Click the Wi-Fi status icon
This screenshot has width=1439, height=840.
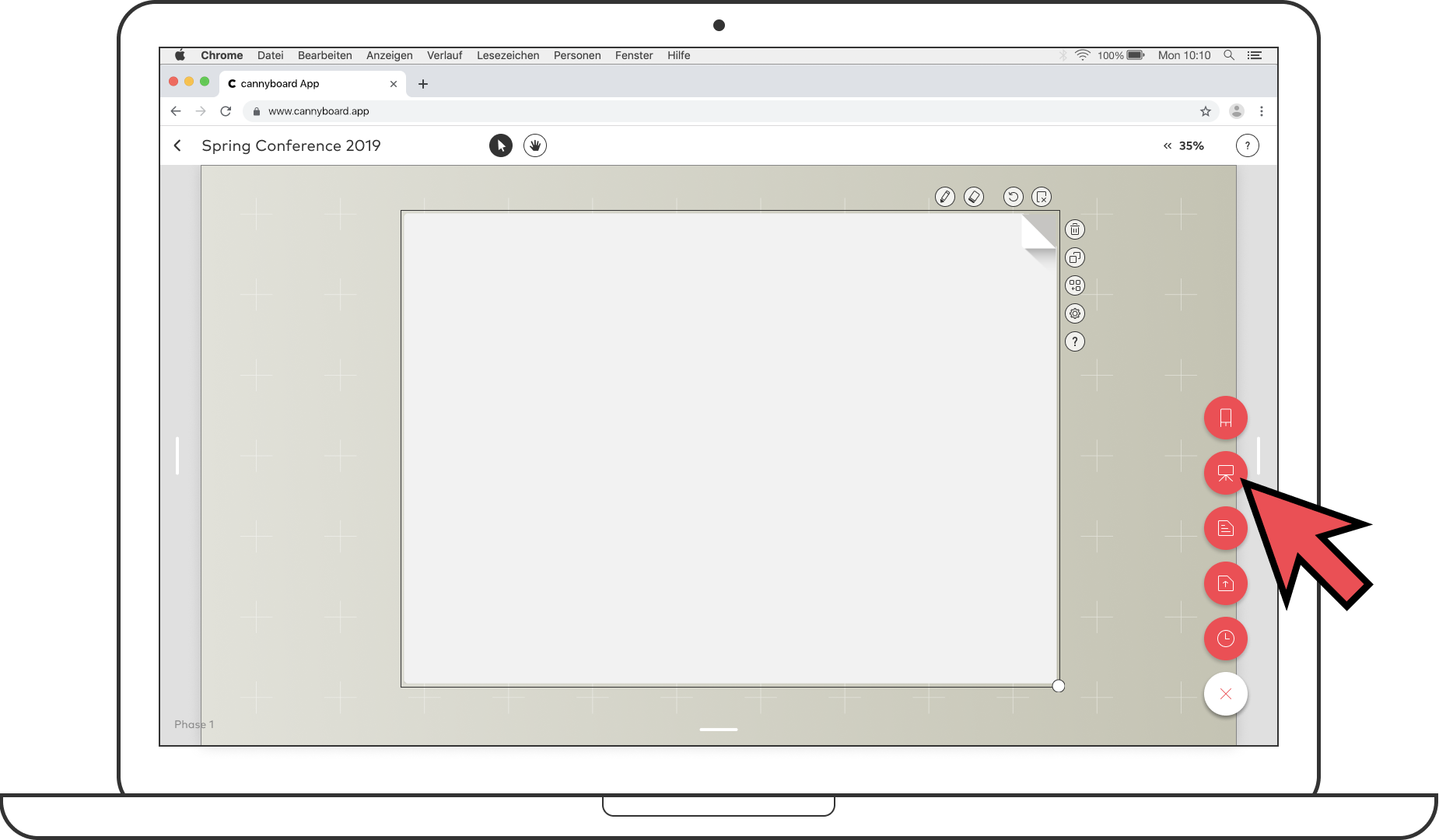[1083, 55]
